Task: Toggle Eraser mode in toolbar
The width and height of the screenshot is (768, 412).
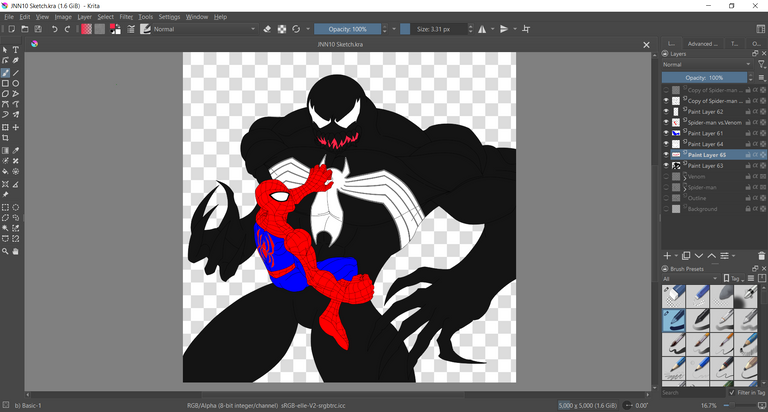Action: point(267,29)
